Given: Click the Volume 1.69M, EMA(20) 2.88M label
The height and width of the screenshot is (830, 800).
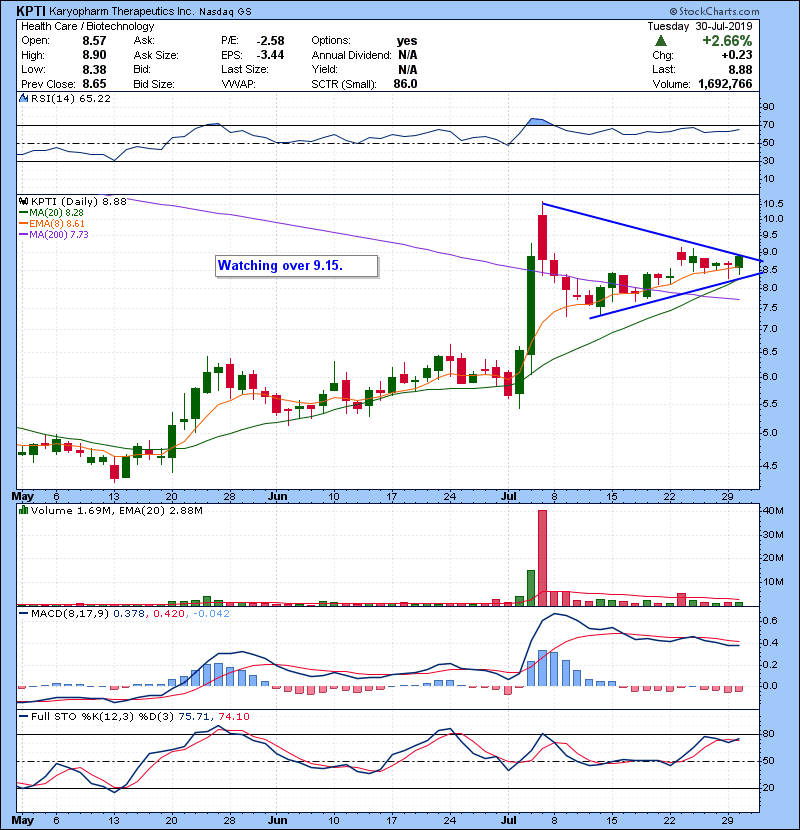Looking at the screenshot, I should point(116,511).
